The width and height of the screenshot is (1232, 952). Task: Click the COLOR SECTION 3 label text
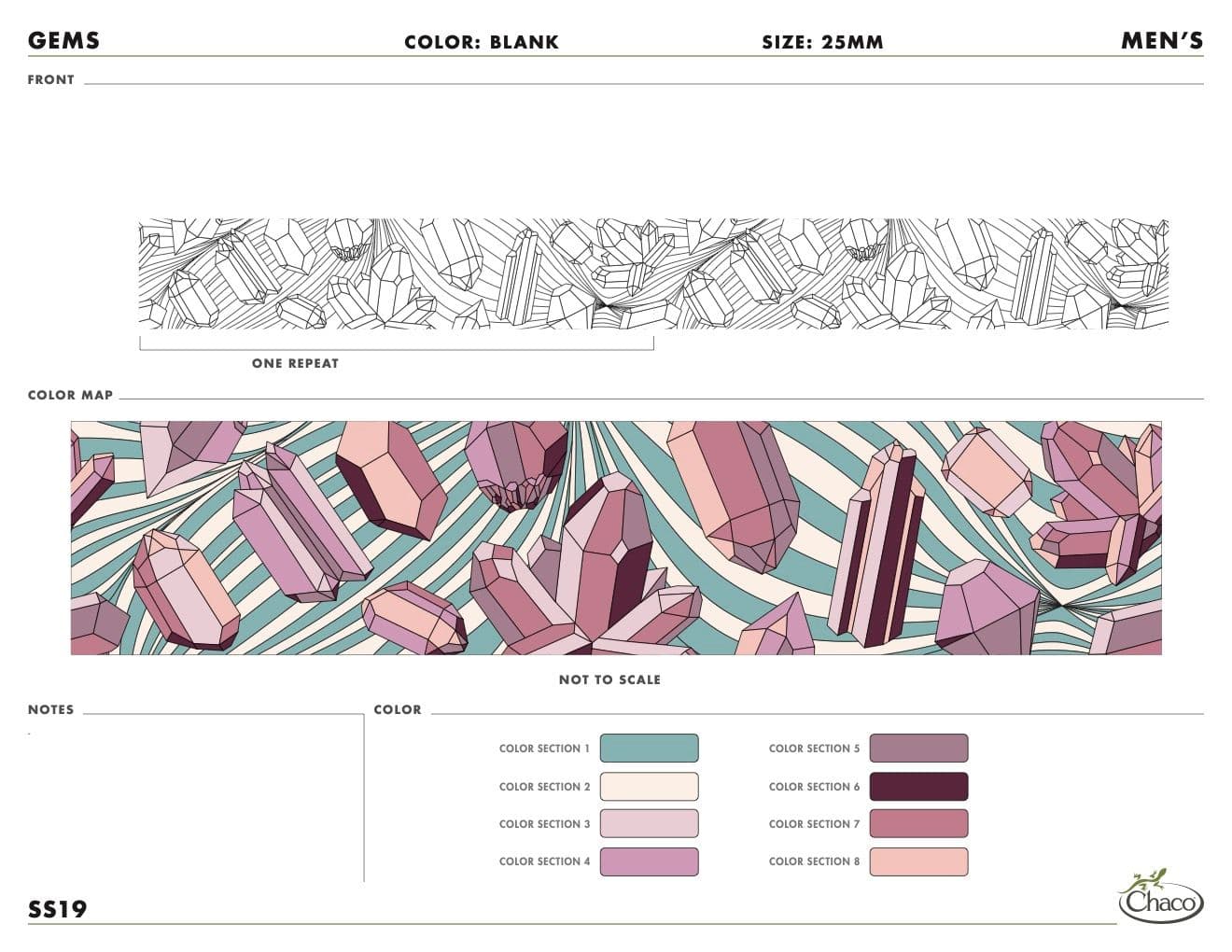click(x=544, y=824)
